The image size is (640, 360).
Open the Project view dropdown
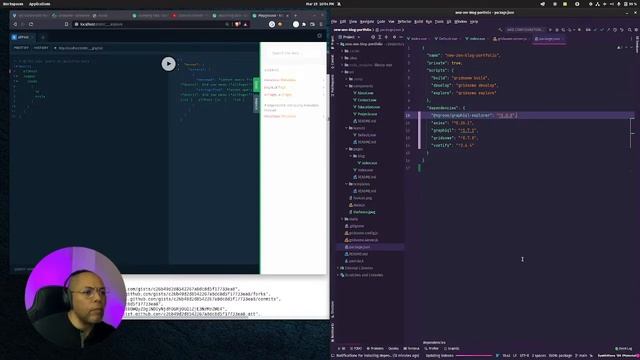tap(351, 37)
